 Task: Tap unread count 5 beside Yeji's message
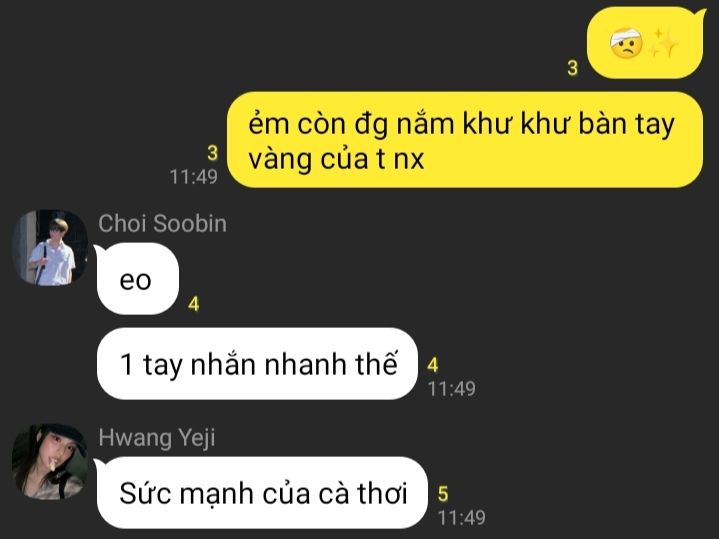pos(442,494)
